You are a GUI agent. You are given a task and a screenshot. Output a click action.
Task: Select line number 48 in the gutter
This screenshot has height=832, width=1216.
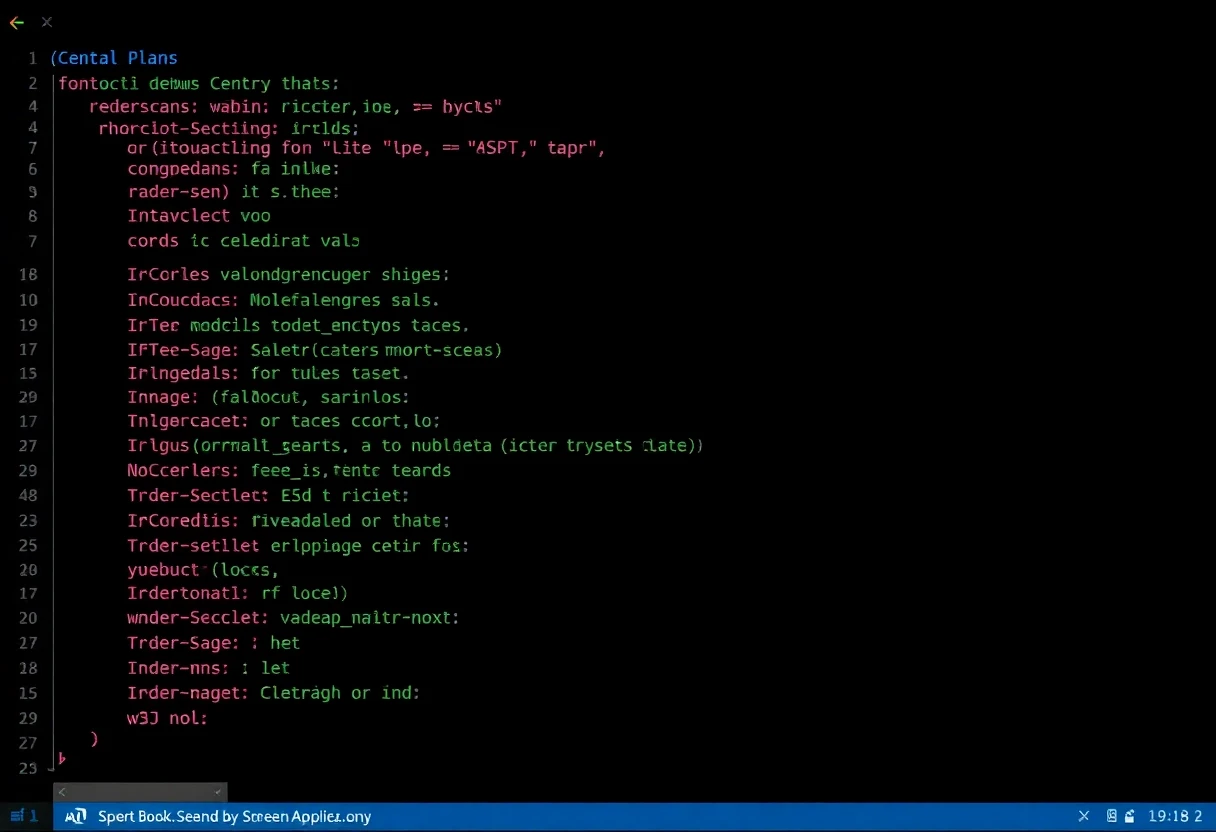(x=28, y=495)
